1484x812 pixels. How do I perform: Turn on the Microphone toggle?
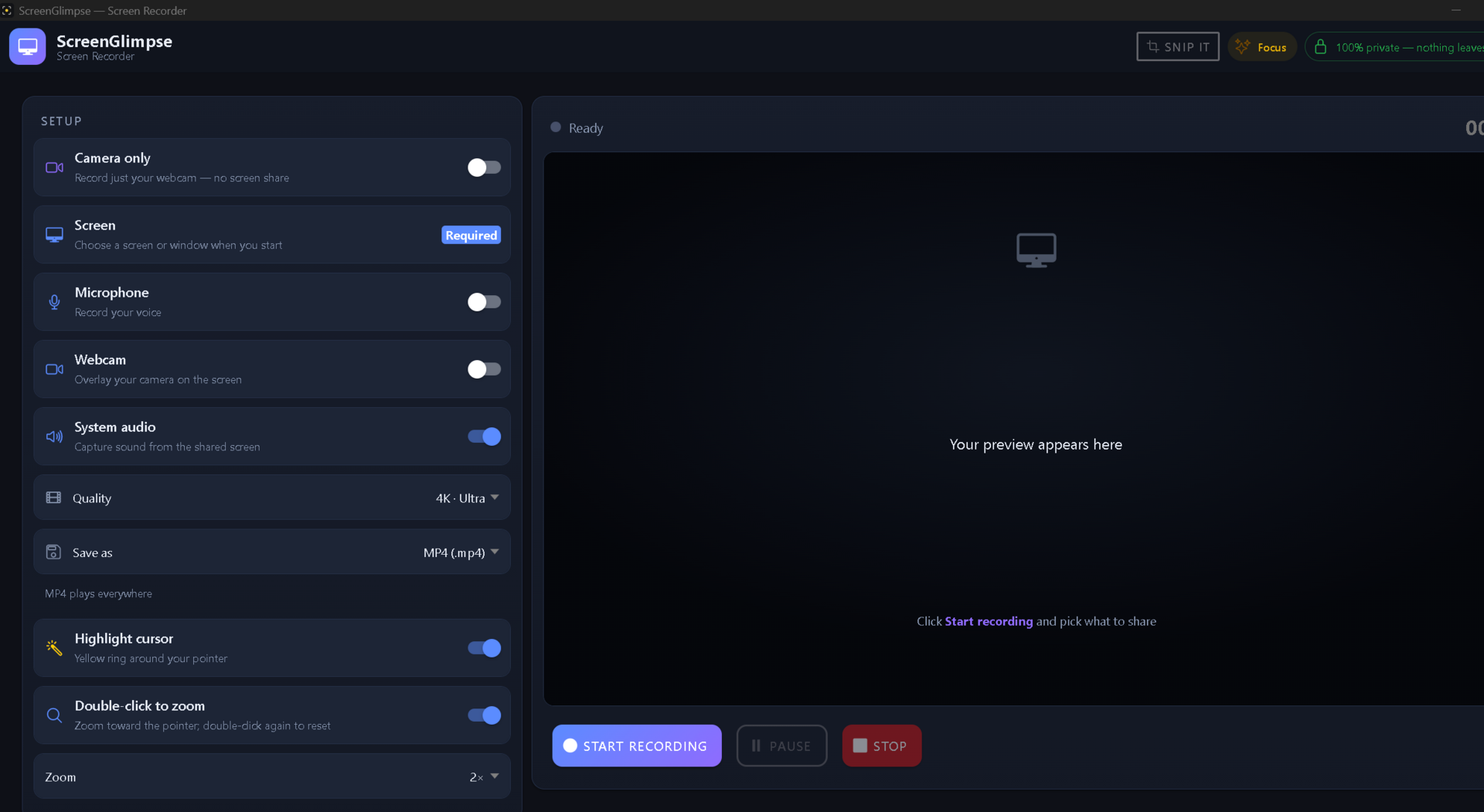484,302
